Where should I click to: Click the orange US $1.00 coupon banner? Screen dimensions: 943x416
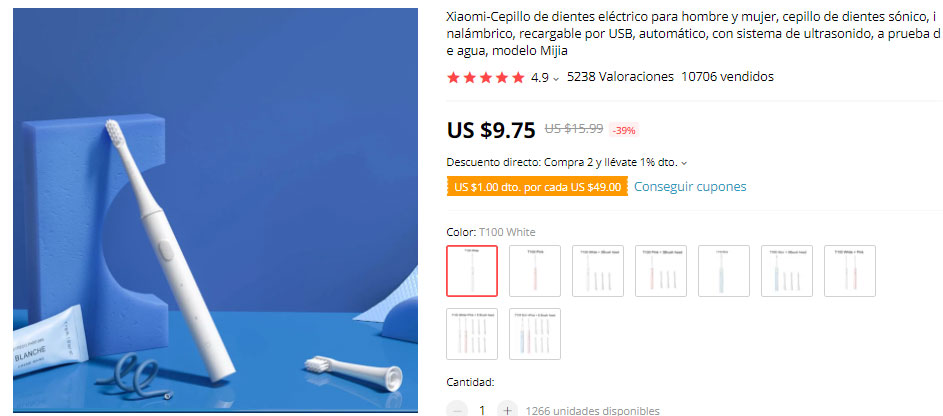click(x=537, y=186)
